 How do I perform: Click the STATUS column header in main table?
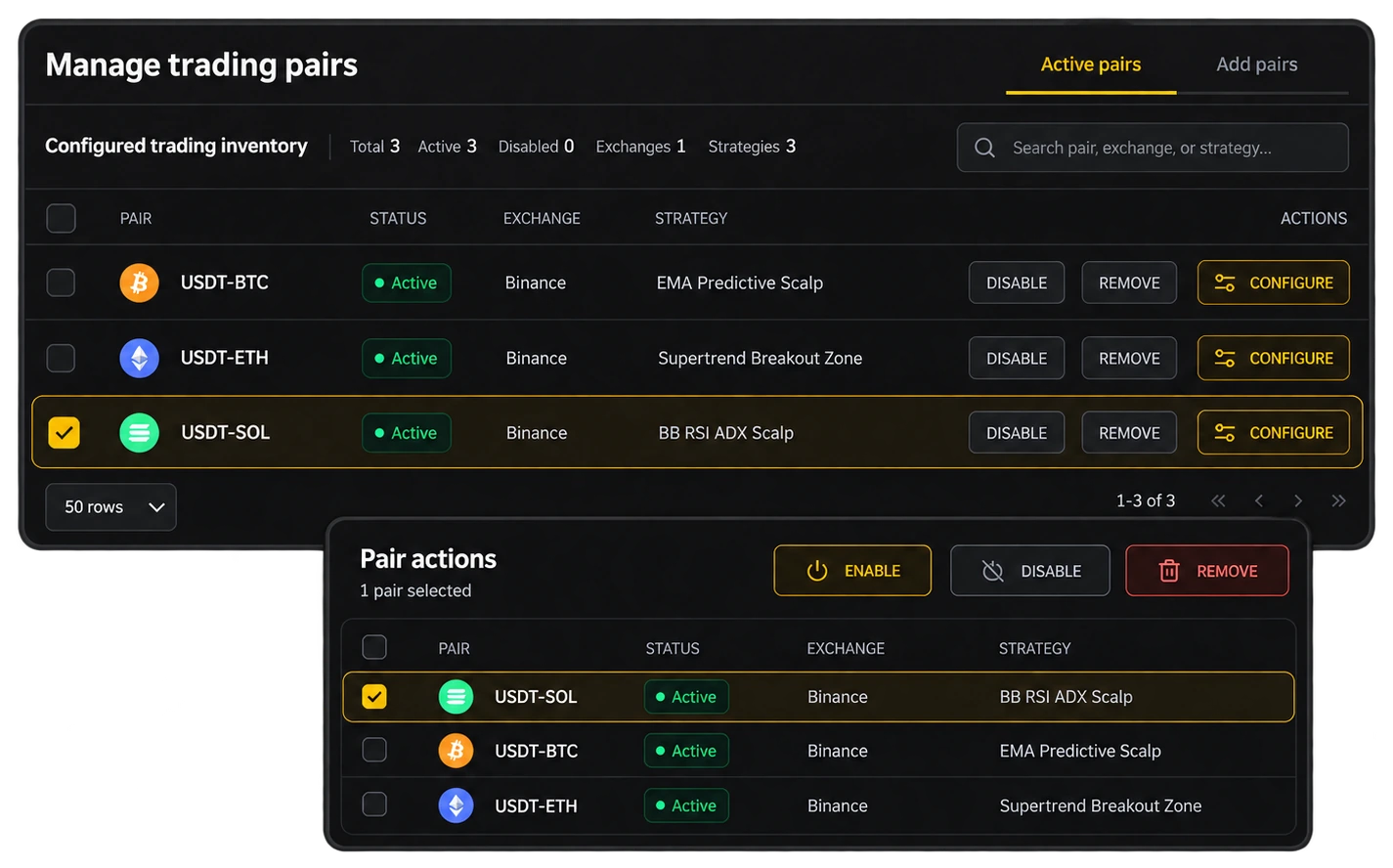[398, 218]
